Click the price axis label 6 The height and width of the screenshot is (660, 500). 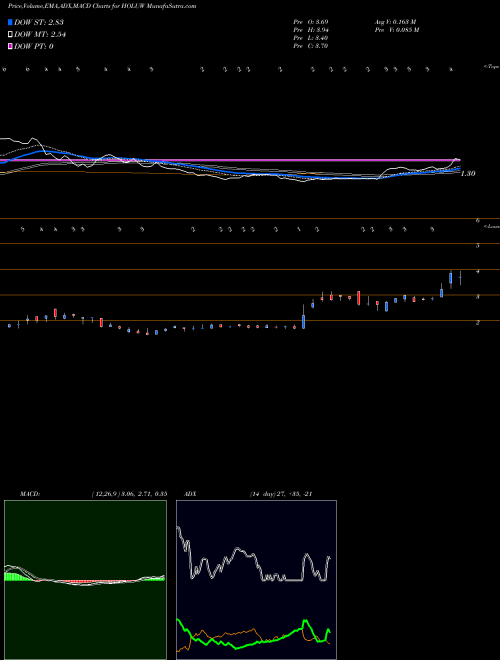478,220
